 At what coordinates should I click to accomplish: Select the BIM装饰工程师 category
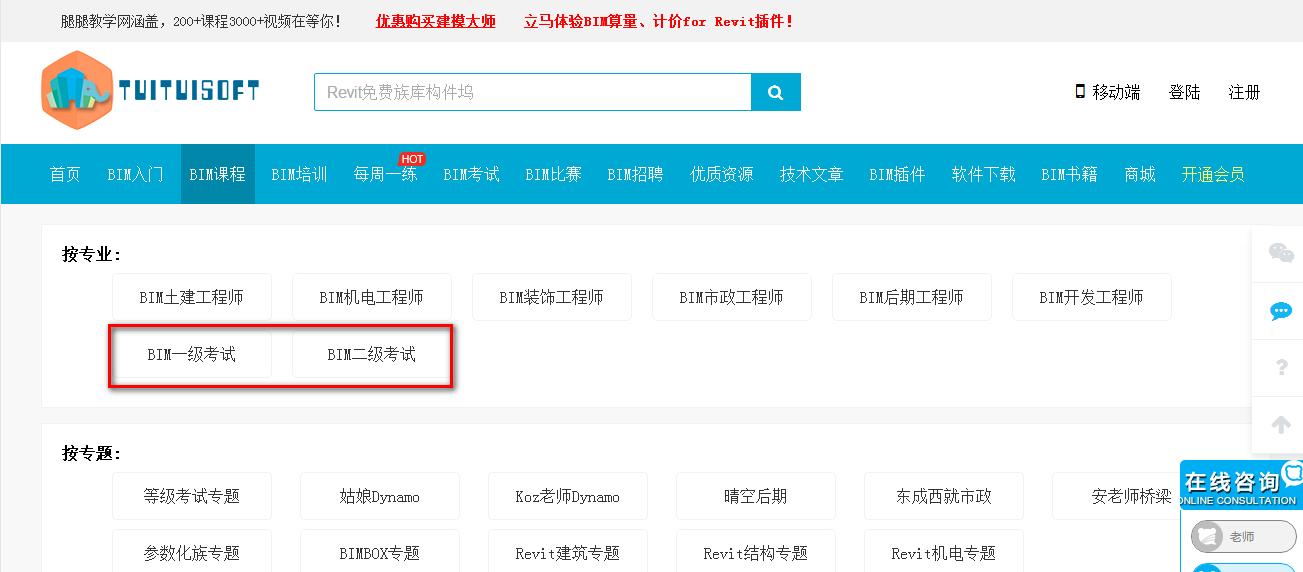point(552,297)
